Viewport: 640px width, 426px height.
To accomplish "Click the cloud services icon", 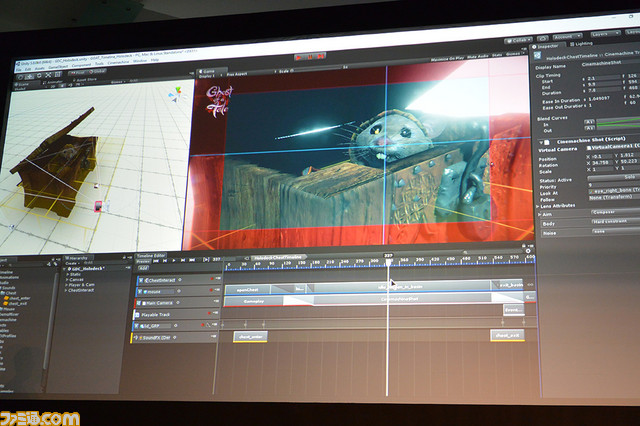I will pyautogui.click(x=542, y=38).
